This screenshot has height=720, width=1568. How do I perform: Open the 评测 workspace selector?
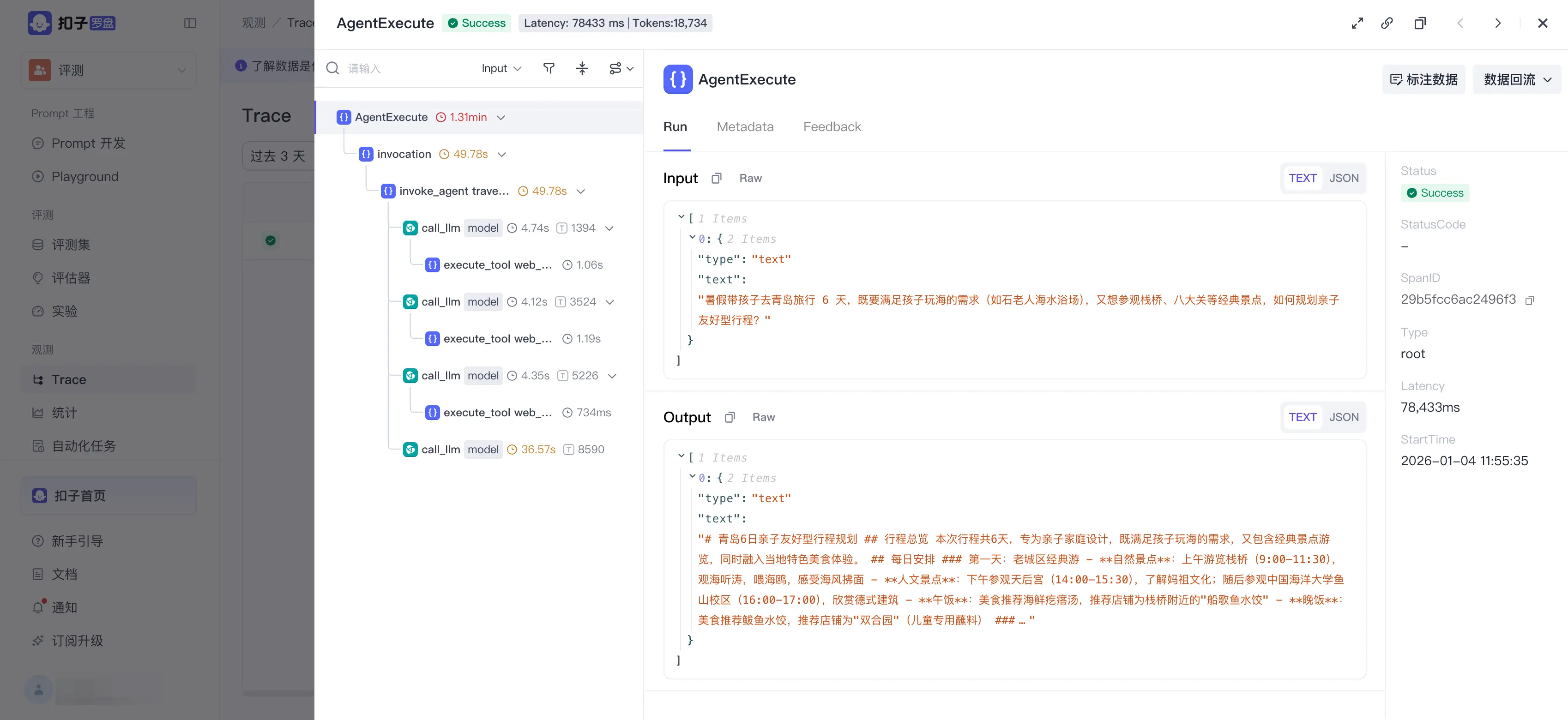[109, 70]
